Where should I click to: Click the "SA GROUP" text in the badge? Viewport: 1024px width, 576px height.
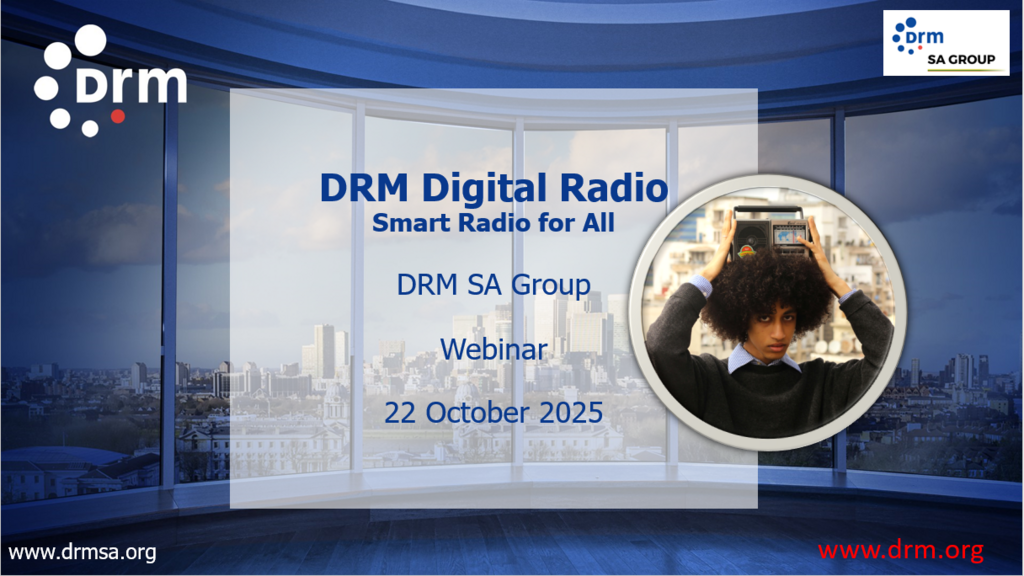pos(962,60)
